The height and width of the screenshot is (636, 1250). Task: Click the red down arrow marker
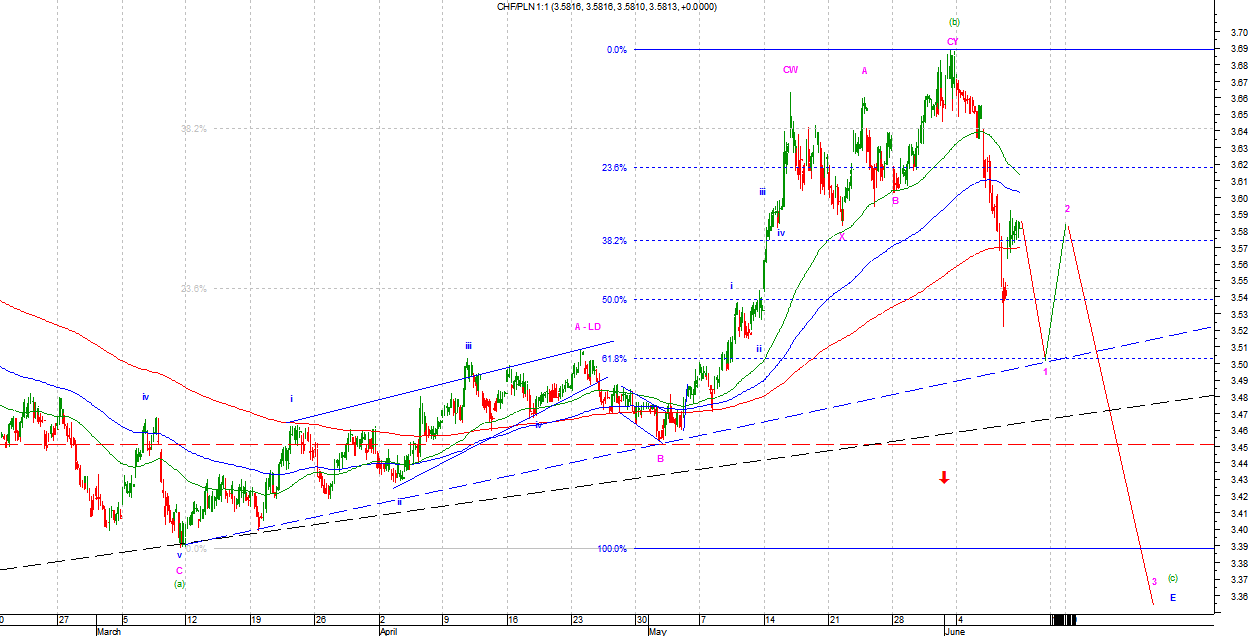click(943, 478)
